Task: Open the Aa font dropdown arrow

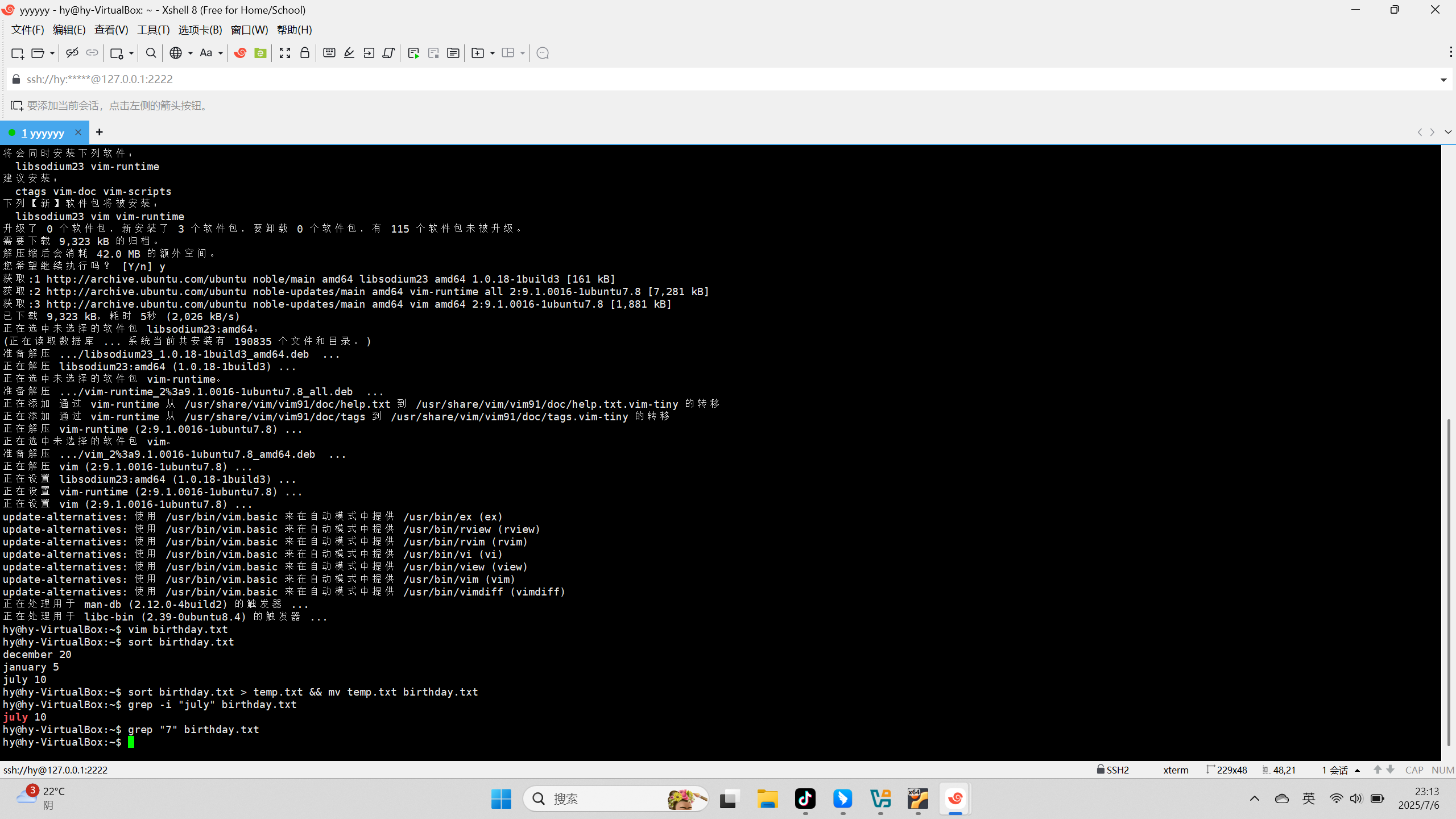Action: (220, 53)
